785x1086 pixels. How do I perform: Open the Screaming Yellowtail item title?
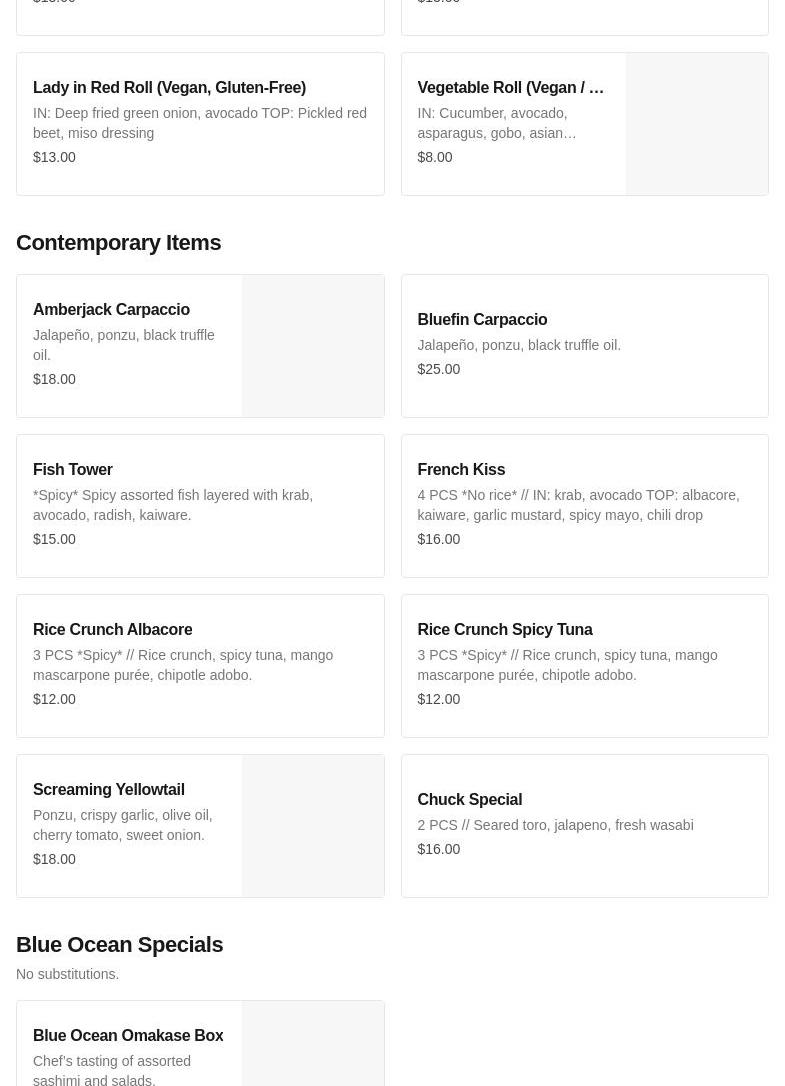[109, 790]
